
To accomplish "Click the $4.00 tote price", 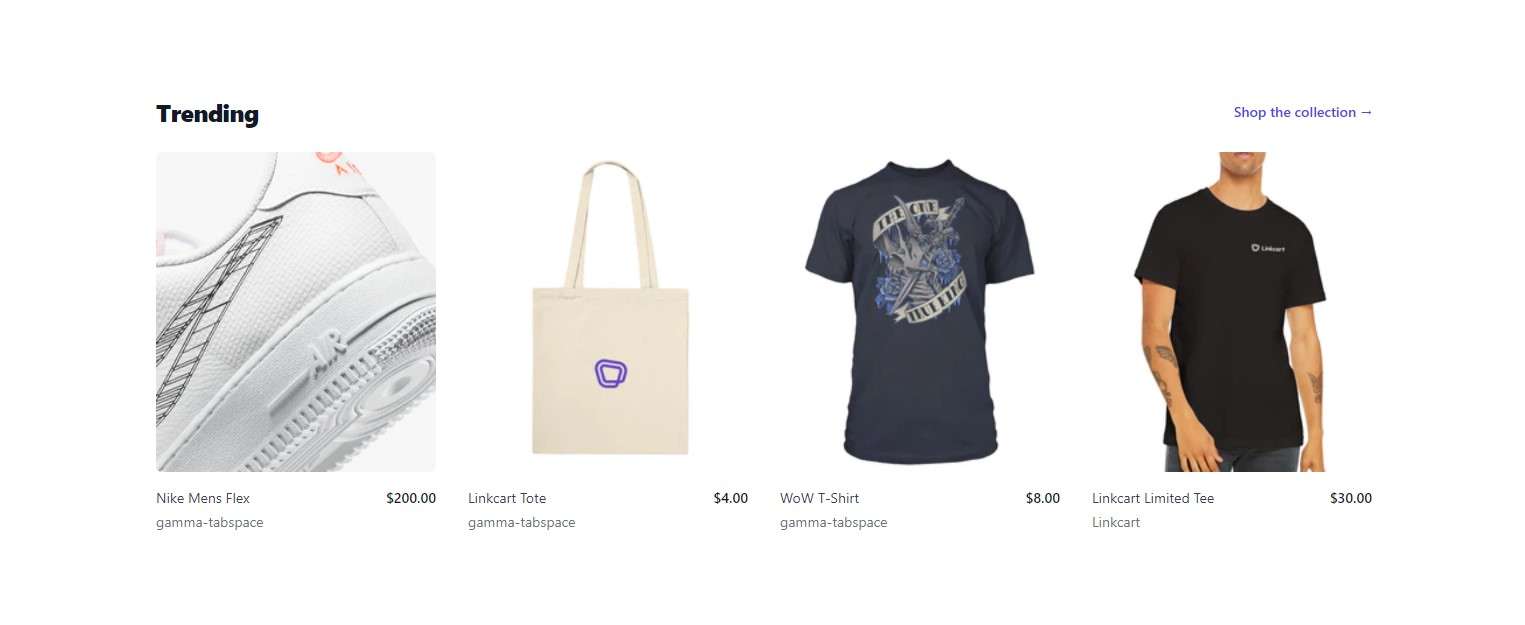I will (730, 498).
